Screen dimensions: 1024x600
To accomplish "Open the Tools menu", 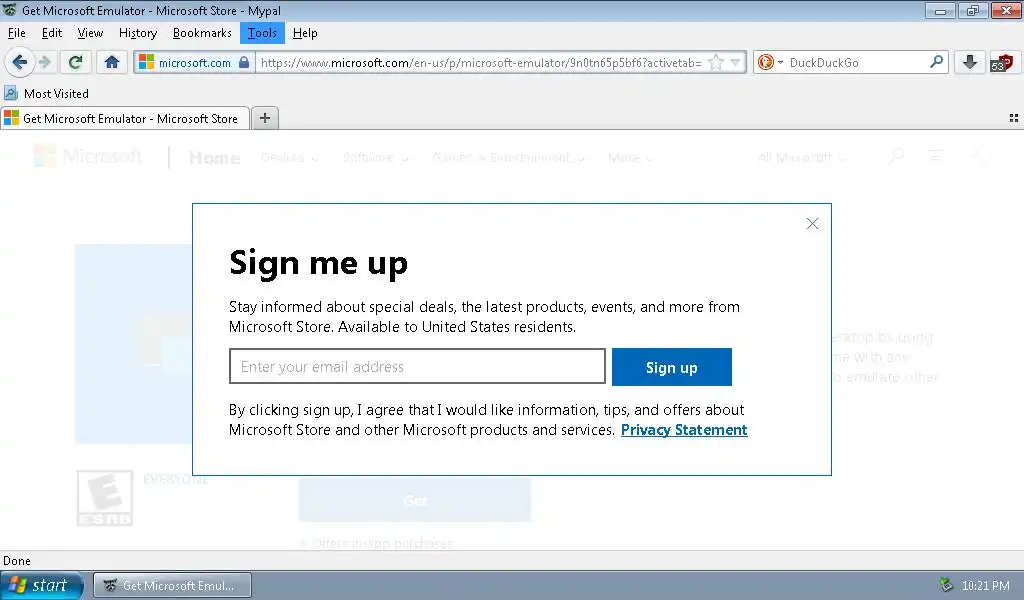I will click(x=262, y=33).
